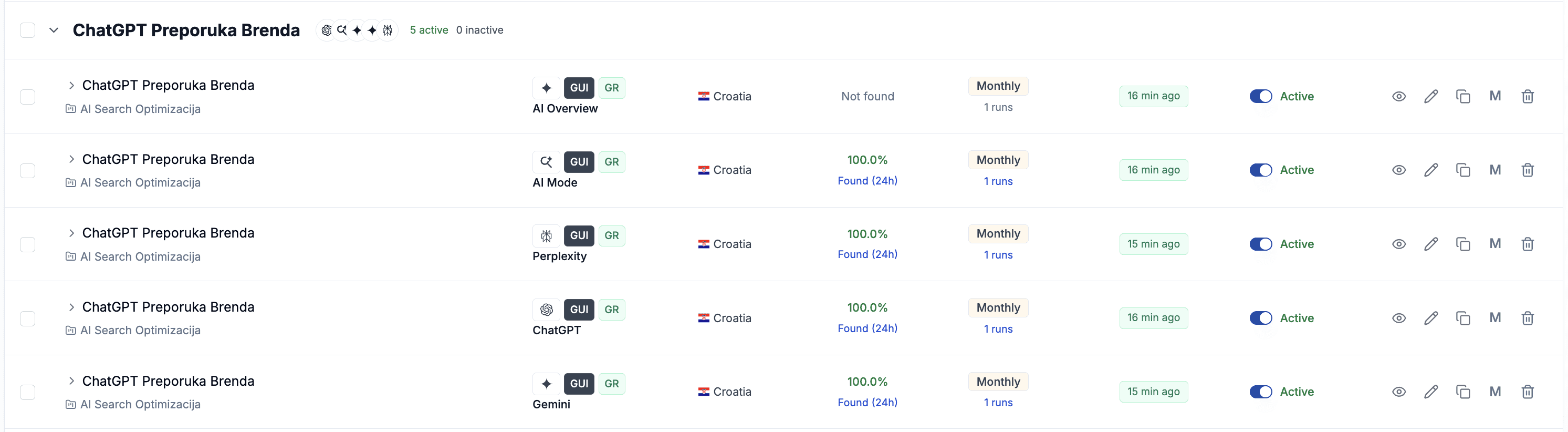Expand the AI Overview row chevron
Viewport: 1568px width, 432px height.
coord(71,85)
